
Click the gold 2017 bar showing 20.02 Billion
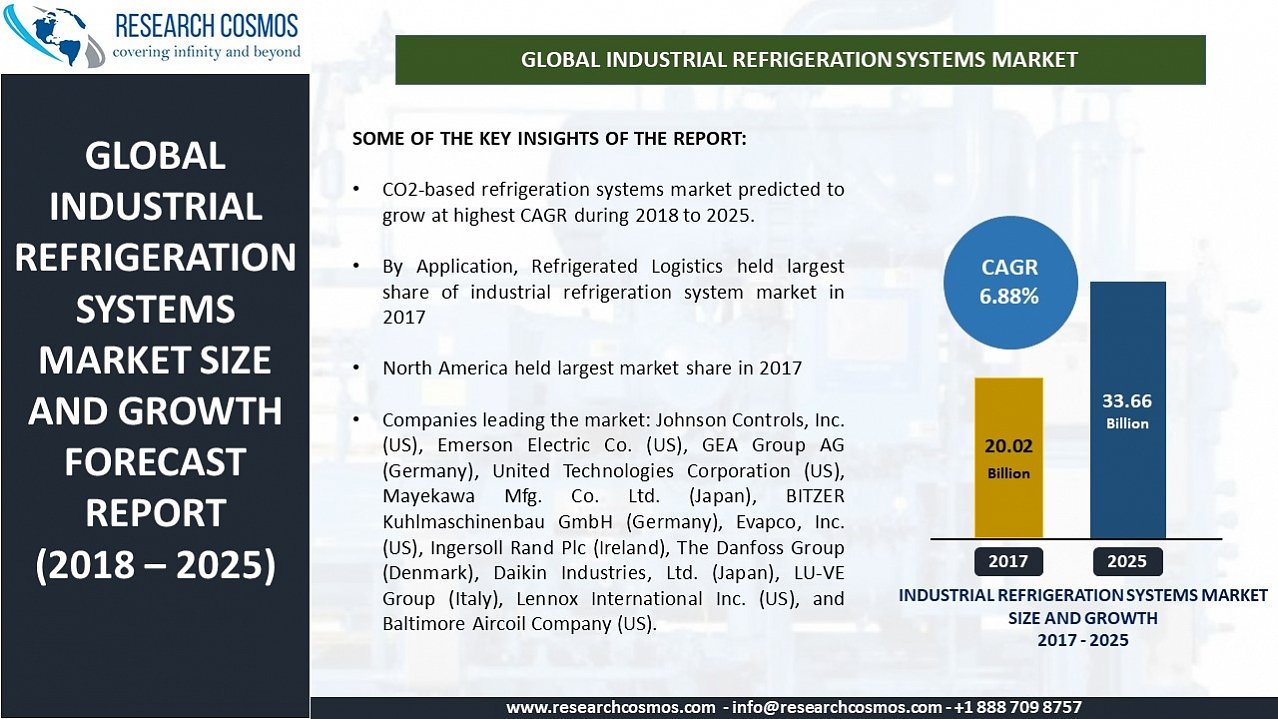(1008, 457)
